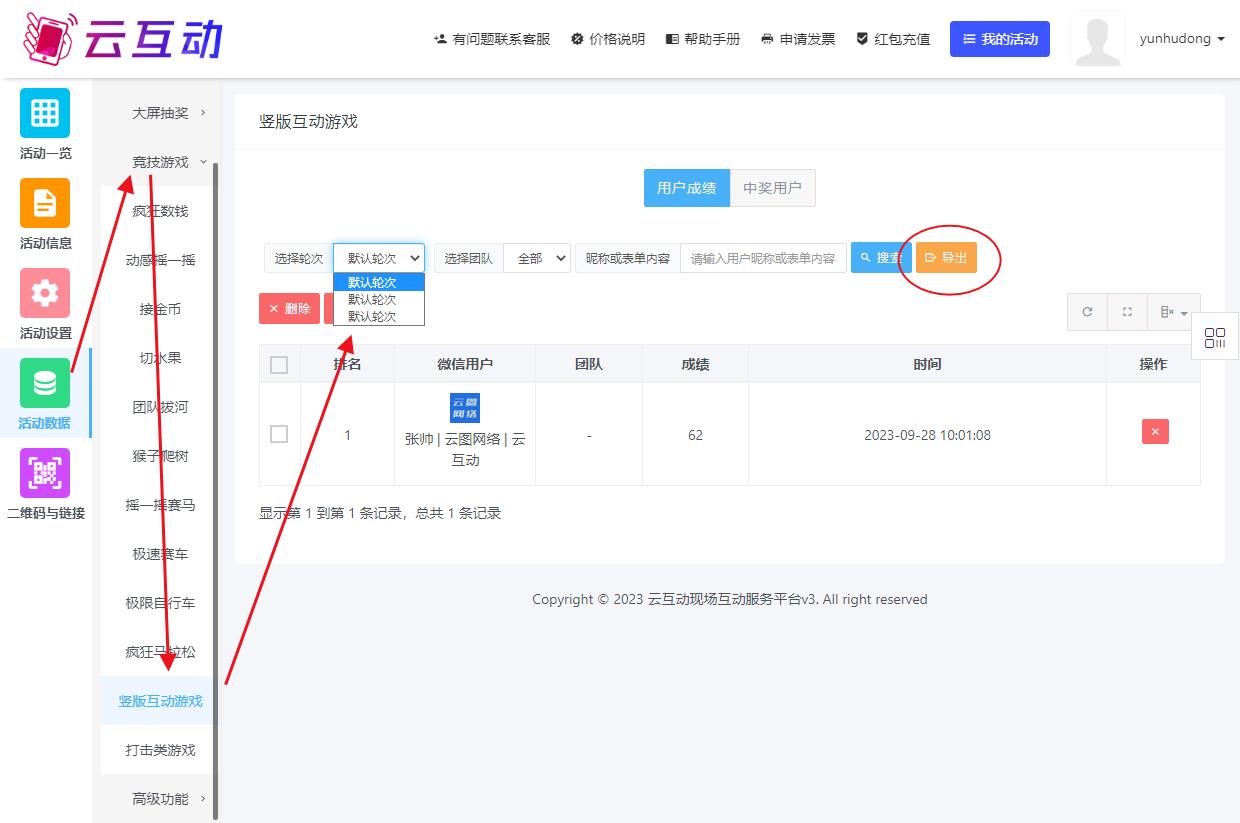Click the user avatar picture

click(1097, 40)
